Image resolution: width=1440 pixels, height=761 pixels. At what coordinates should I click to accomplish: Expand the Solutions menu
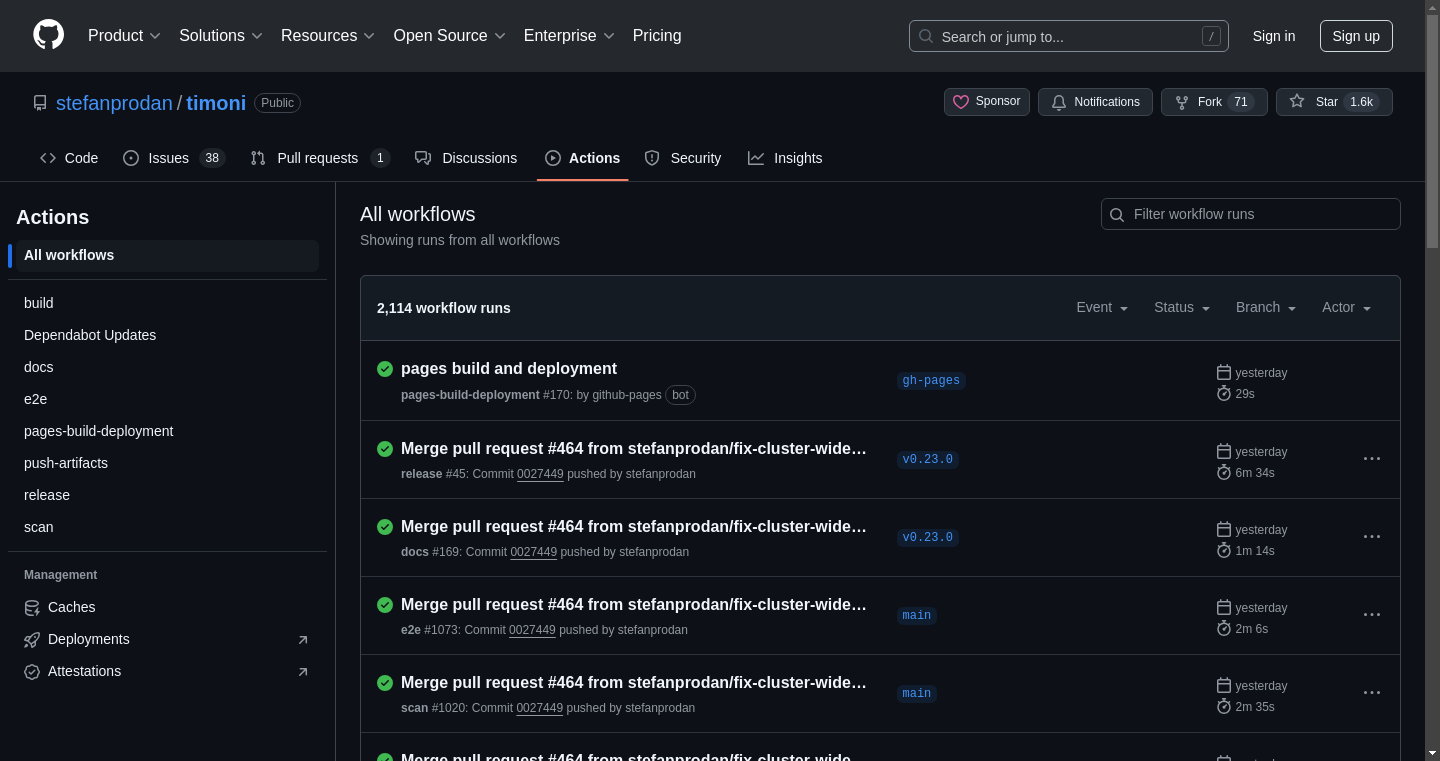[221, 36]
